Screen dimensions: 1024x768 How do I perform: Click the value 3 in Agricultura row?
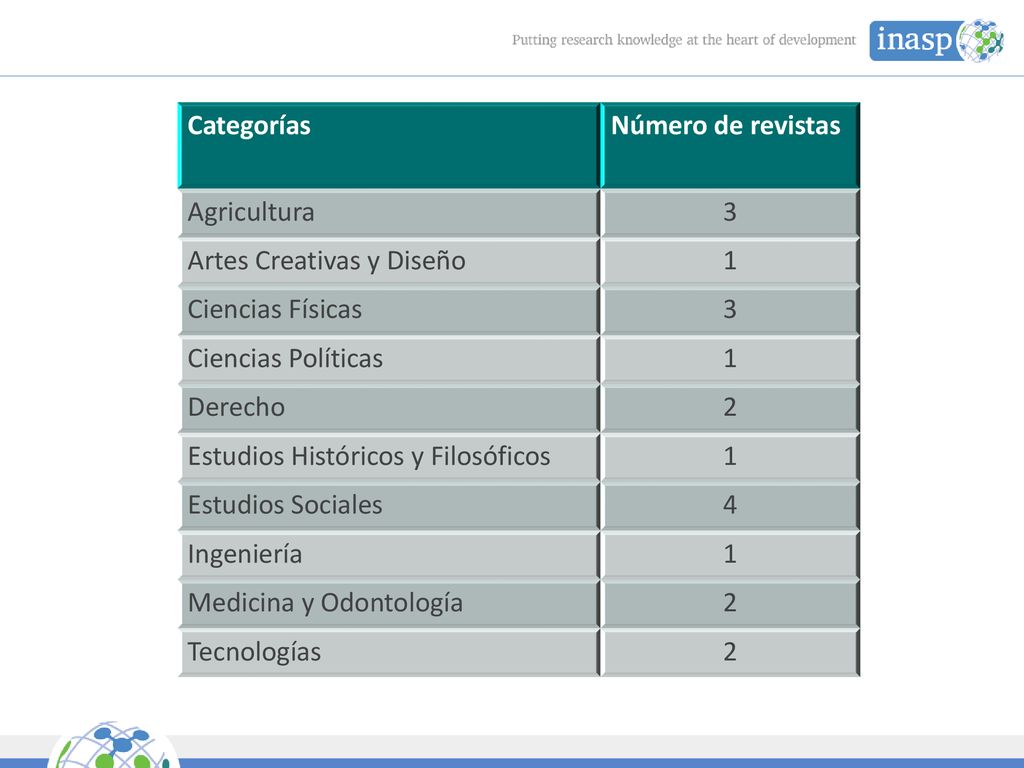click(730, 213)
